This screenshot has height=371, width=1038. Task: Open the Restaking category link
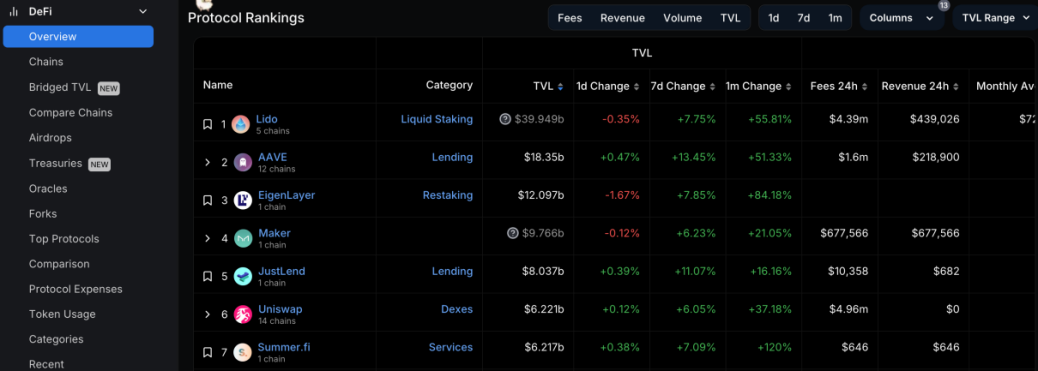(448, 195)
